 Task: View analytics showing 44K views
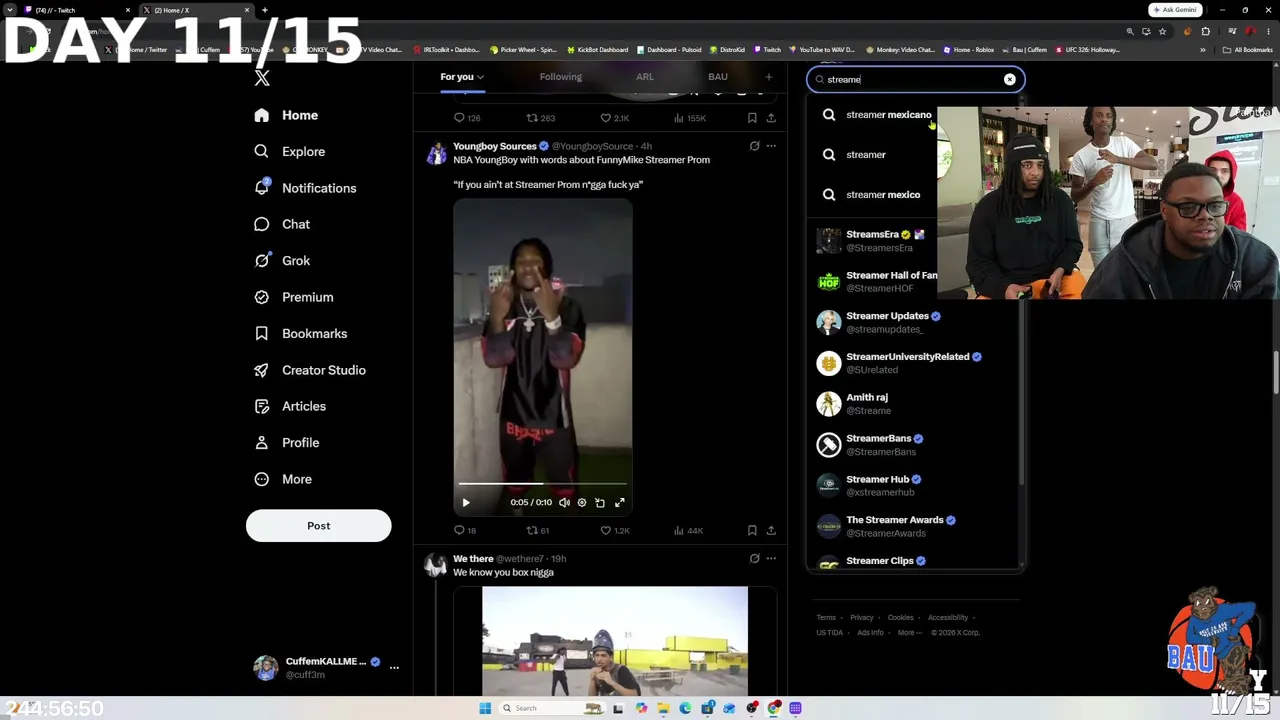tap(689, 530)
